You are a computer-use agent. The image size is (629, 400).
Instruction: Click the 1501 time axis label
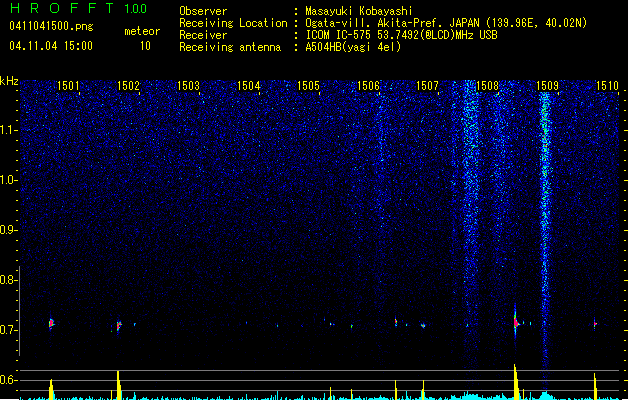click(x=68, y=85)
